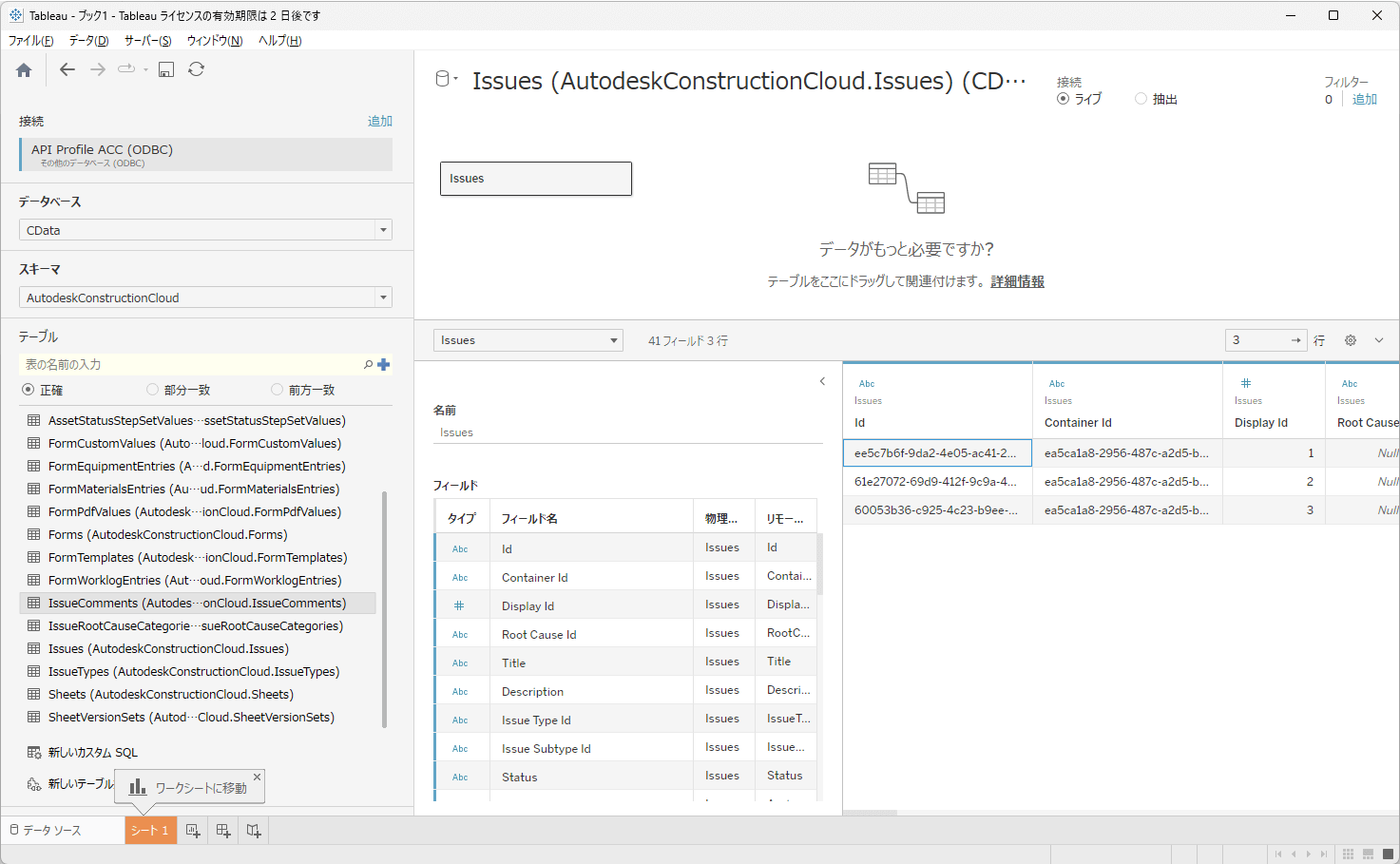Select the FormTemplates table in the list

[x=198, y=558]
